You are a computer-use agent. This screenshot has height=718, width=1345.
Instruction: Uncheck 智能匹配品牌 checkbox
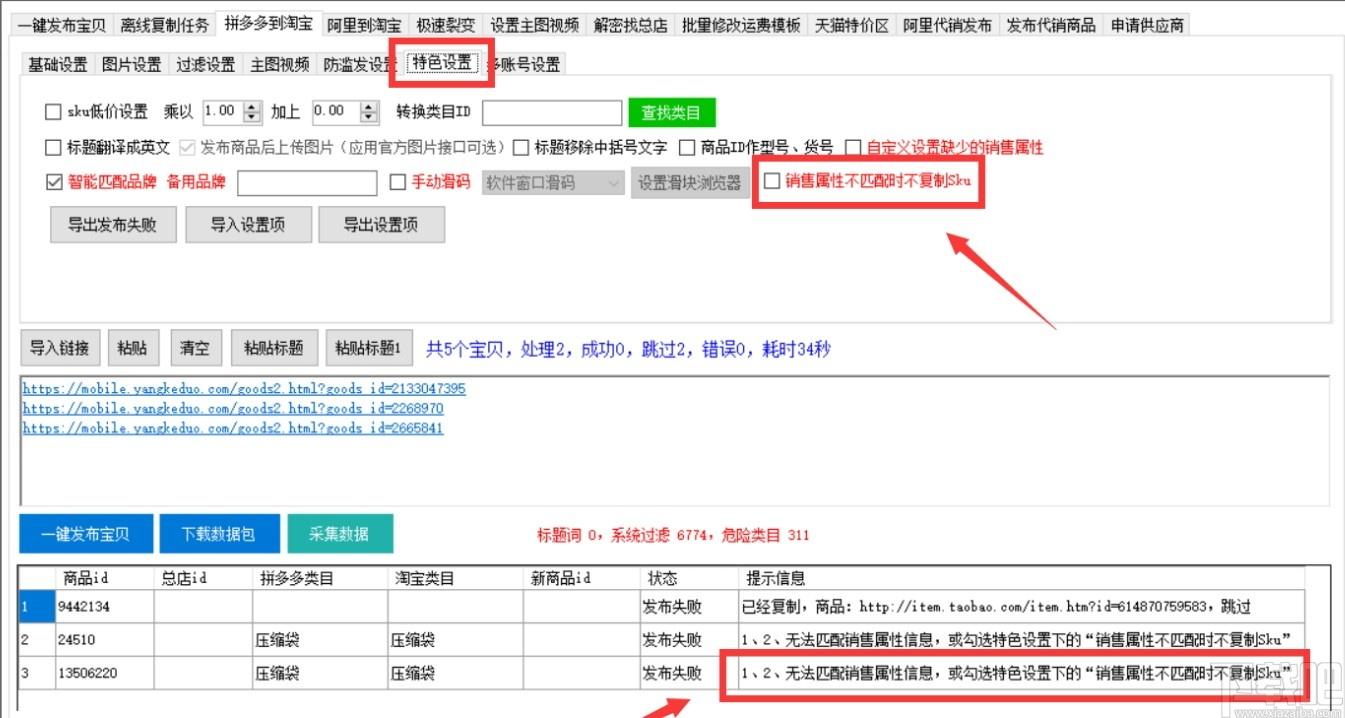[x=54, y=182]
